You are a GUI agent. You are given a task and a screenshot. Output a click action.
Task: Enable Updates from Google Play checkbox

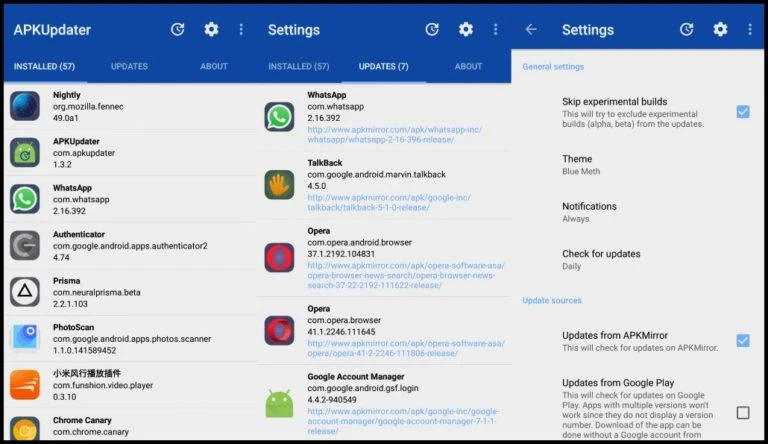coord(743,413)
